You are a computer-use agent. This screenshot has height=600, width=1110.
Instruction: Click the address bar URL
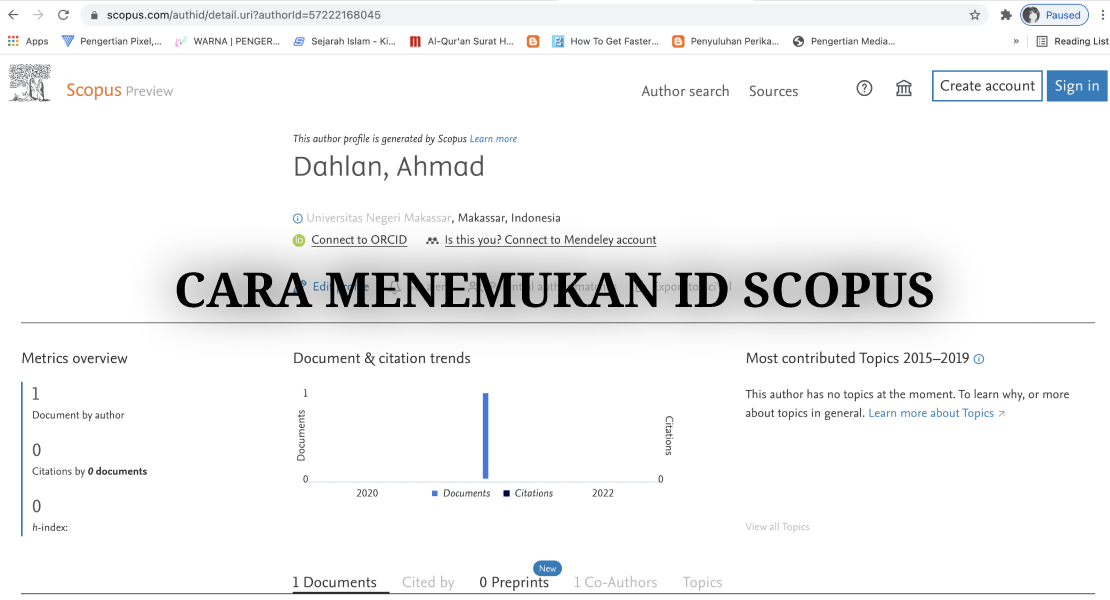pyautogui.click(x=244, y=15)
